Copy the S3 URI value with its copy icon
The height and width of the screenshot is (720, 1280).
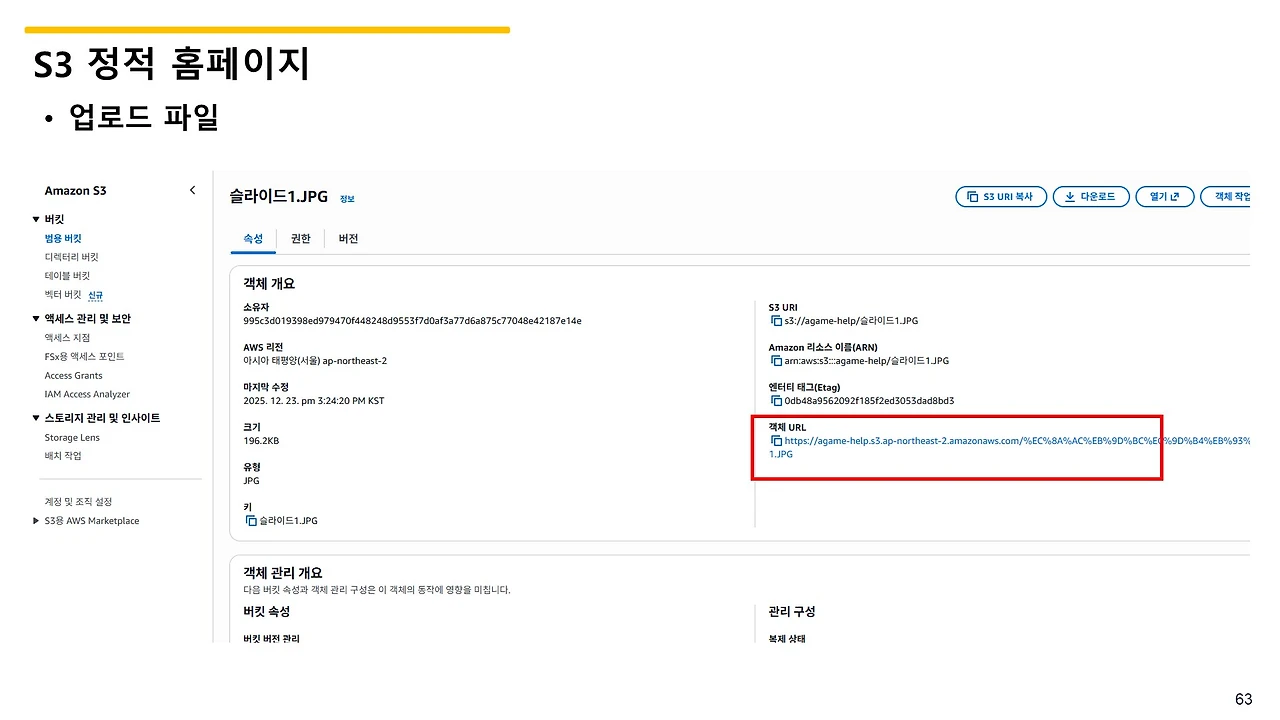pyautogui.click(x=776, y=321)
